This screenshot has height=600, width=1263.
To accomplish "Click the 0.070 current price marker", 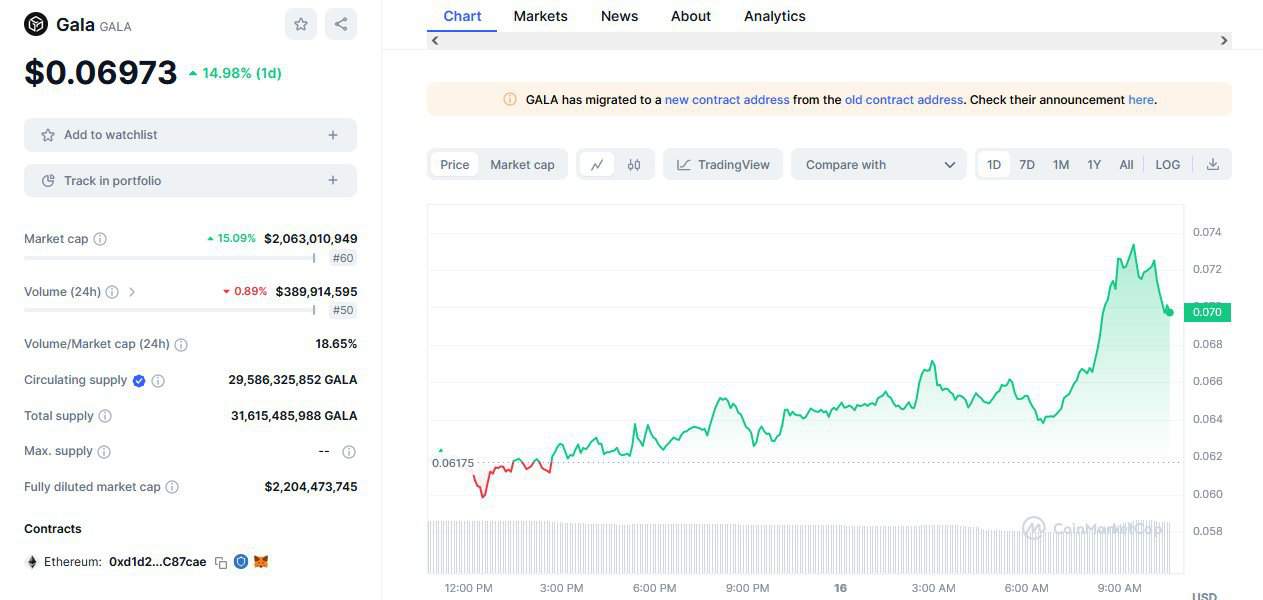I will [1207, 312].
